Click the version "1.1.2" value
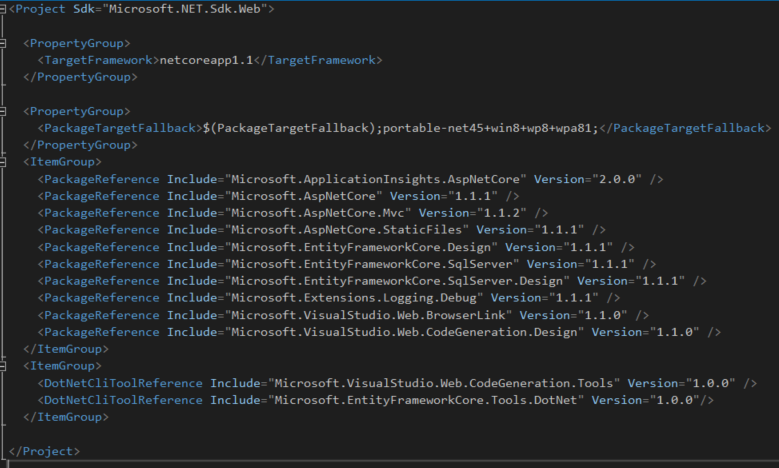Viewport: 779px width, 468px height. coord(501,213)
